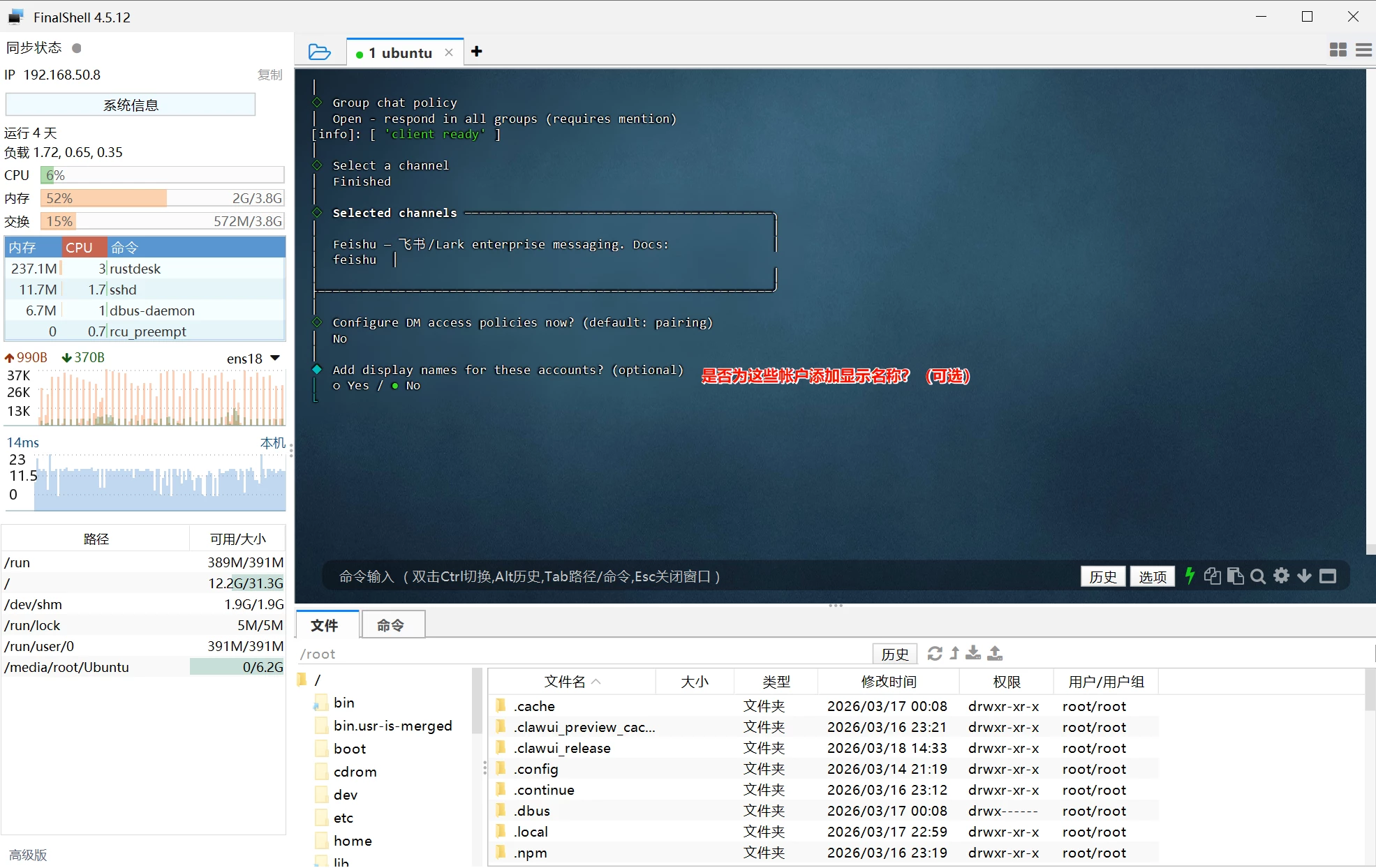The height and width of the screenshot is (868, 1376).
Task: Sort files by 文件名 column arrow
Action: 595,682
